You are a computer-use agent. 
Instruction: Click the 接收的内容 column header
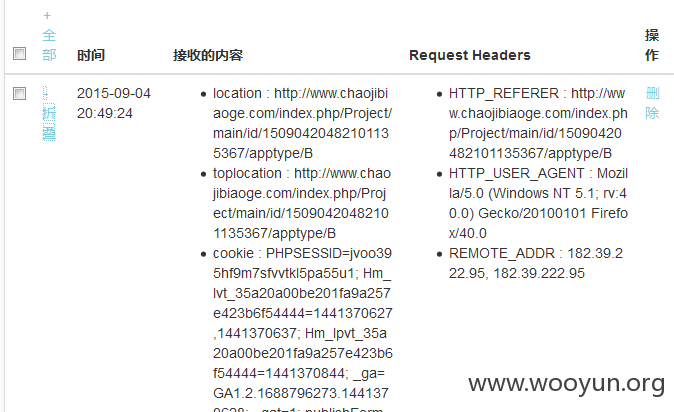(x=208, y=55)
